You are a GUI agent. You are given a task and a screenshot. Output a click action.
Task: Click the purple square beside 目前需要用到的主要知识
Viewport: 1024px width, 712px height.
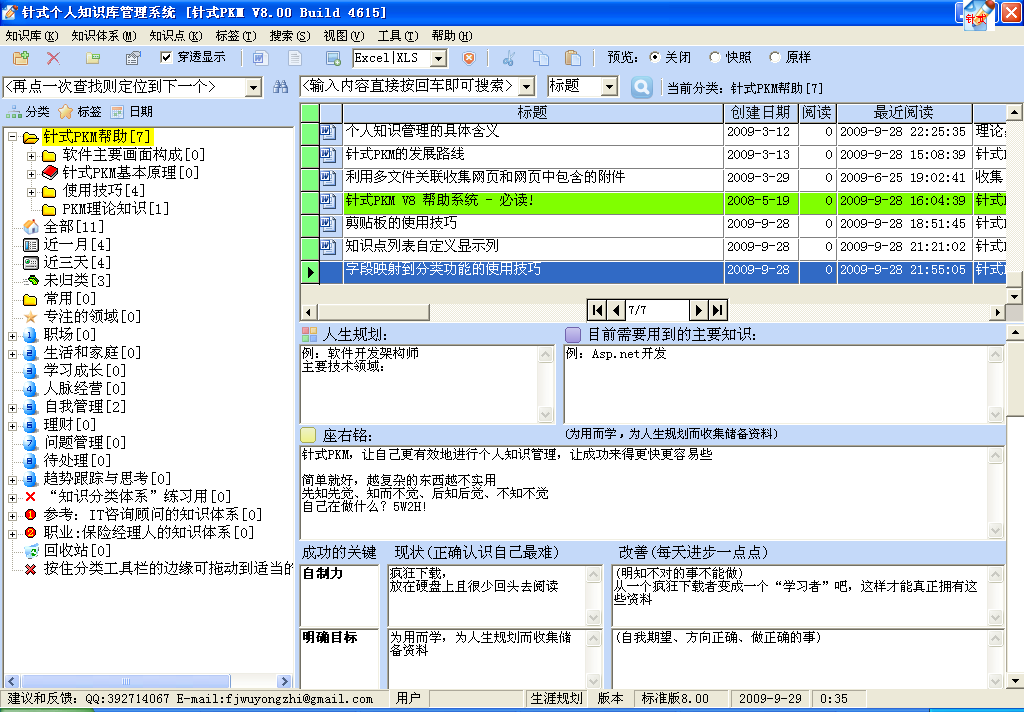click(573, 334)
